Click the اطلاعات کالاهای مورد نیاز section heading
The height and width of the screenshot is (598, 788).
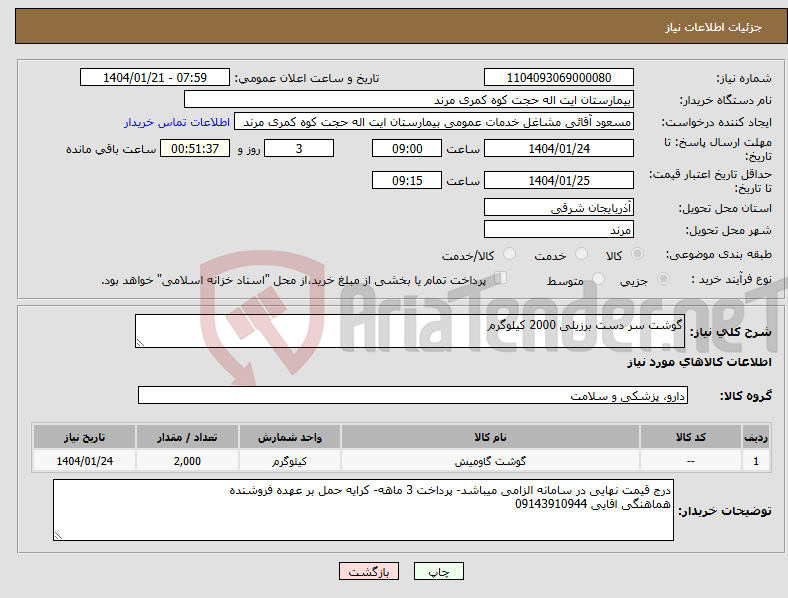click(x=700, y=362)
